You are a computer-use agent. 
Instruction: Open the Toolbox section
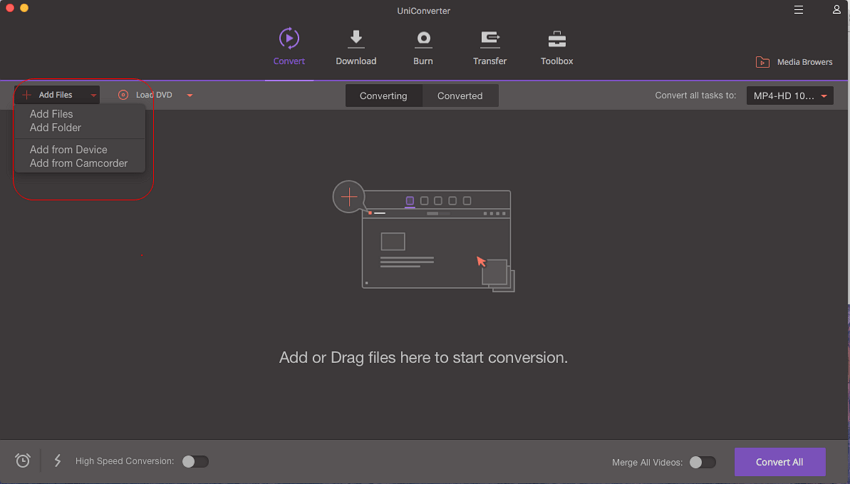click(x=557, y=47)
